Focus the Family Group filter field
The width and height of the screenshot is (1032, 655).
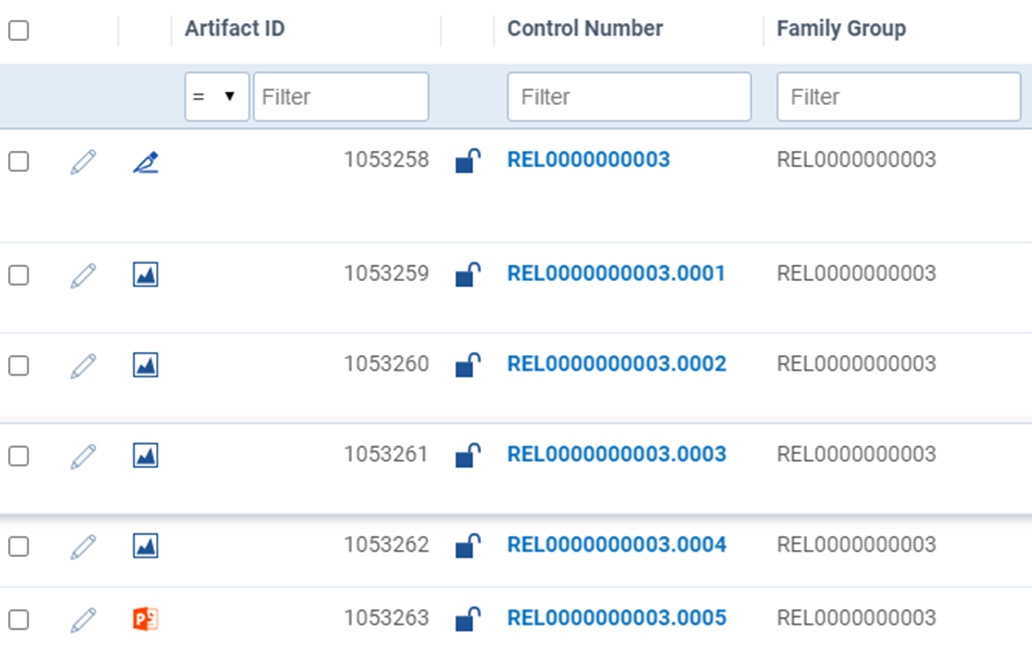(x=898, y=97)
